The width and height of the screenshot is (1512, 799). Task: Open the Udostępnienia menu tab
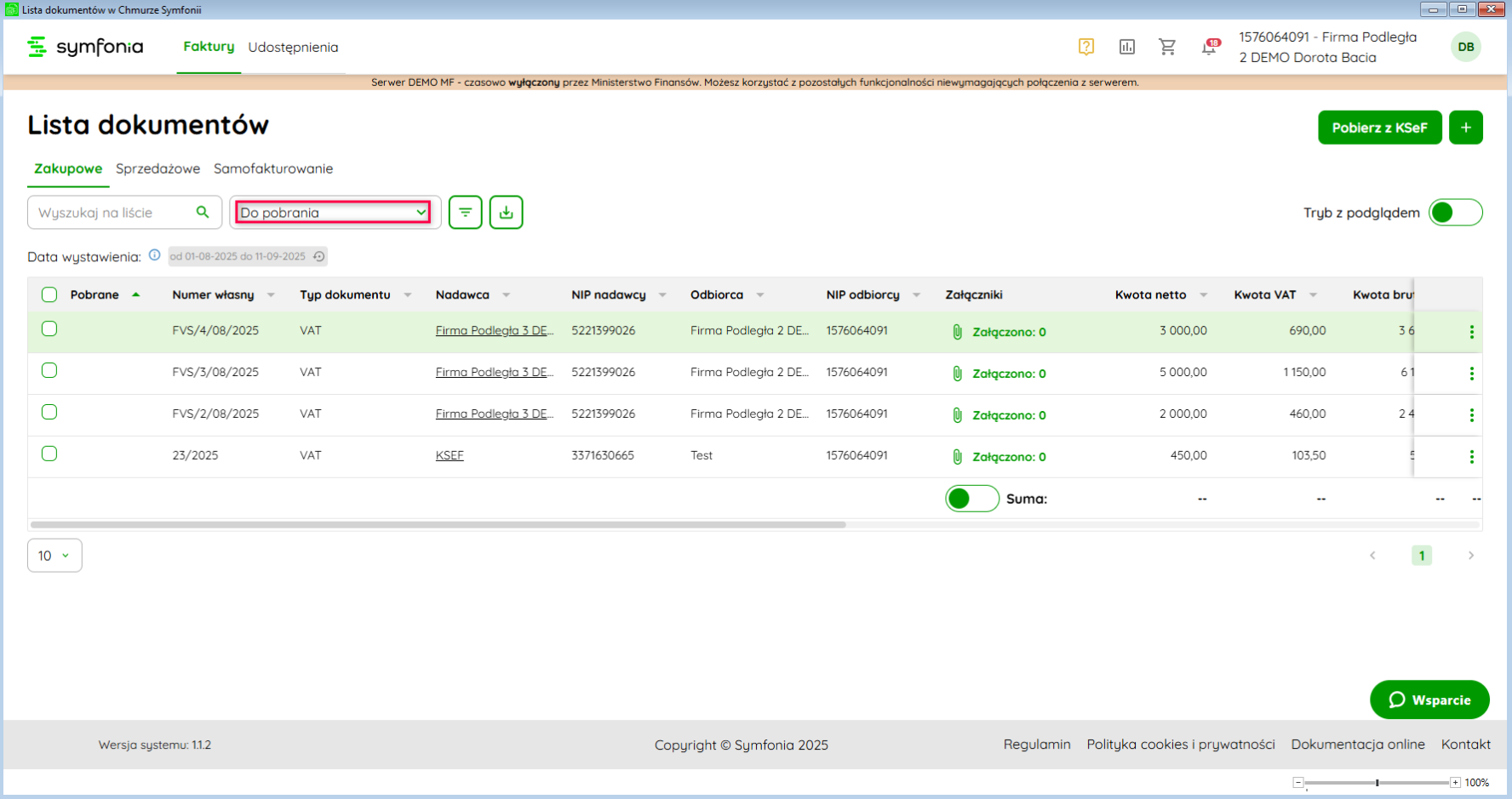tap(293, 48)
